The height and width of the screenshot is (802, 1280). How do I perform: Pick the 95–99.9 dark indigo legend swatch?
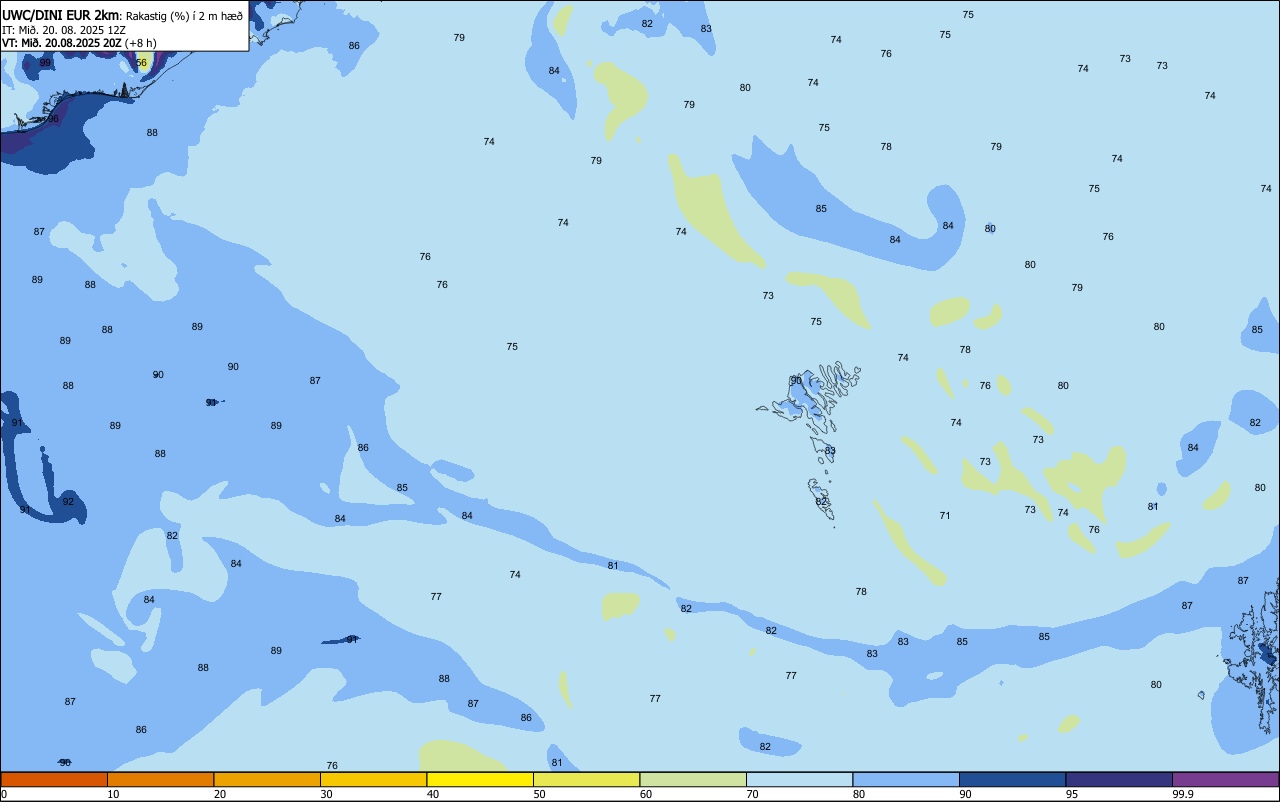[1119, 779]
